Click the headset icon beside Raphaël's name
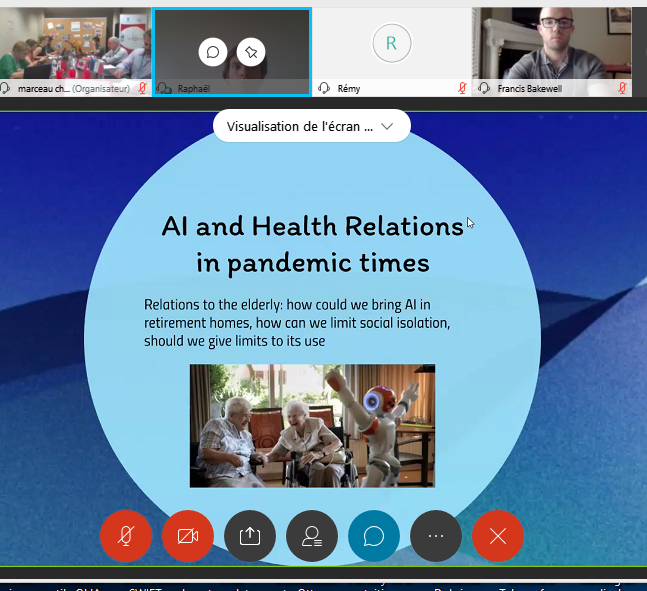The height and width of the screenshot is (591, 647). click(164, 88)
